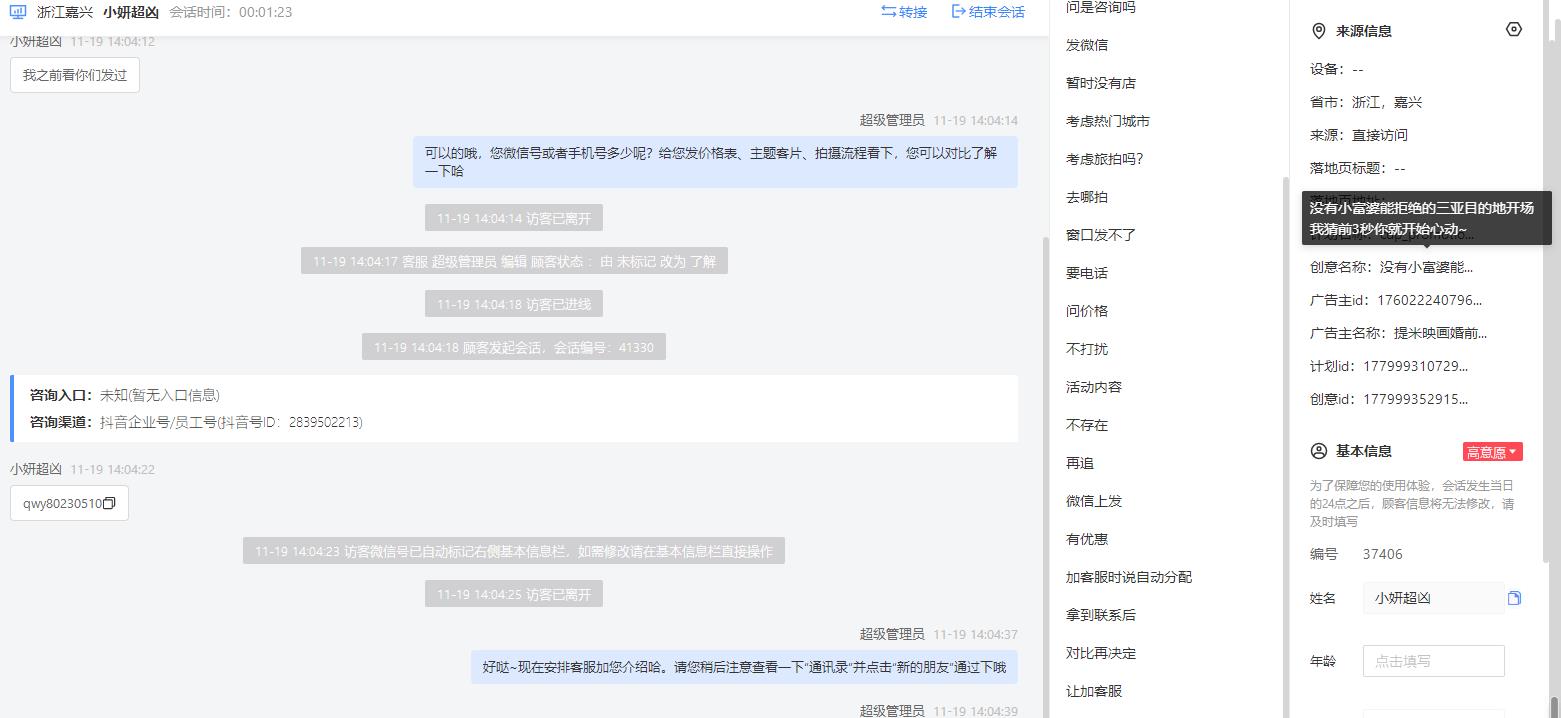Click the 年龄 input field
1561x718 pixels.
coord(1433,661)
